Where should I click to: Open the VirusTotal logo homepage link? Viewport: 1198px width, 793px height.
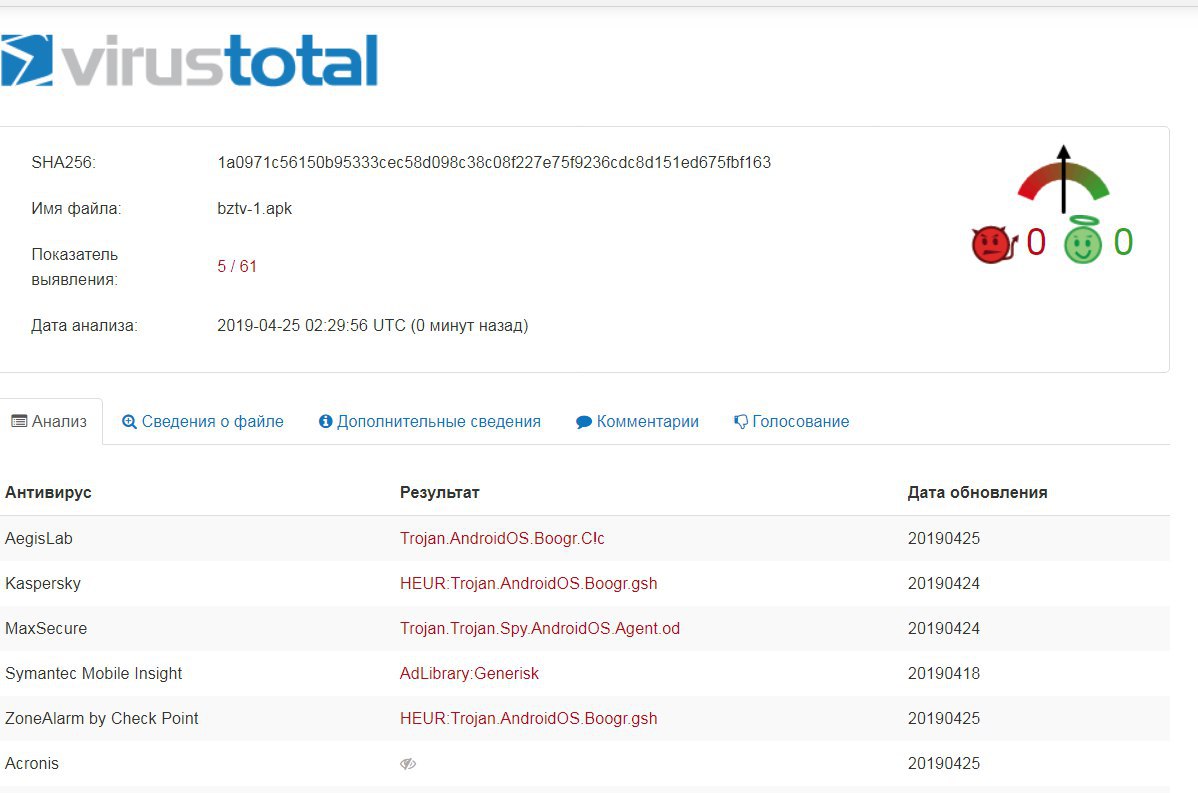(189, 60)
